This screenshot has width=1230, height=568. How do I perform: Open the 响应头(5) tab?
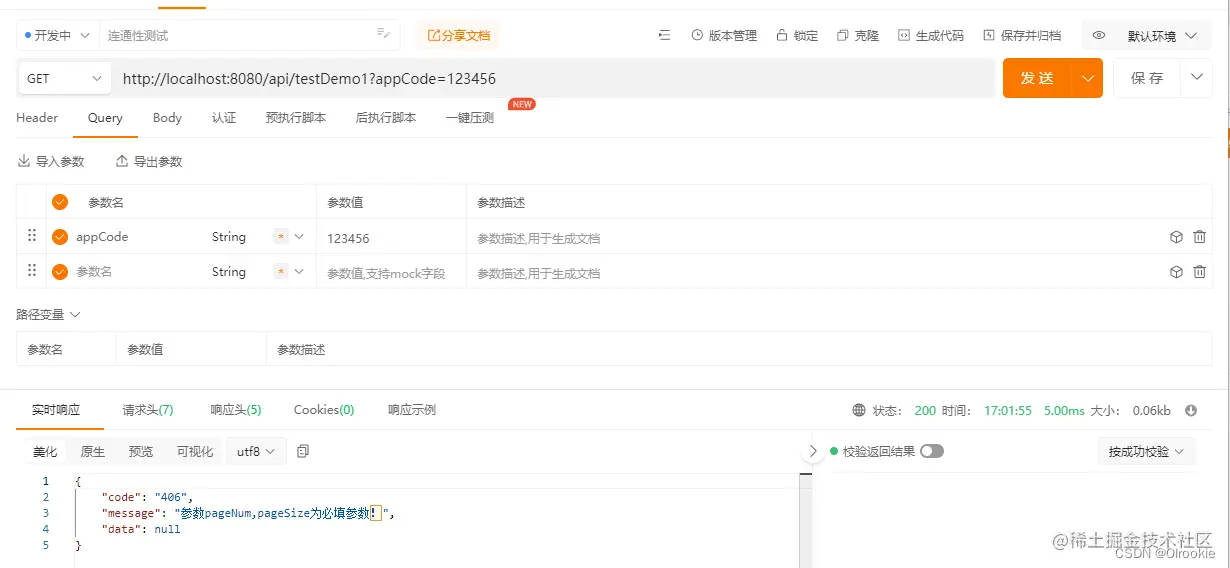[x=236, y=410]
